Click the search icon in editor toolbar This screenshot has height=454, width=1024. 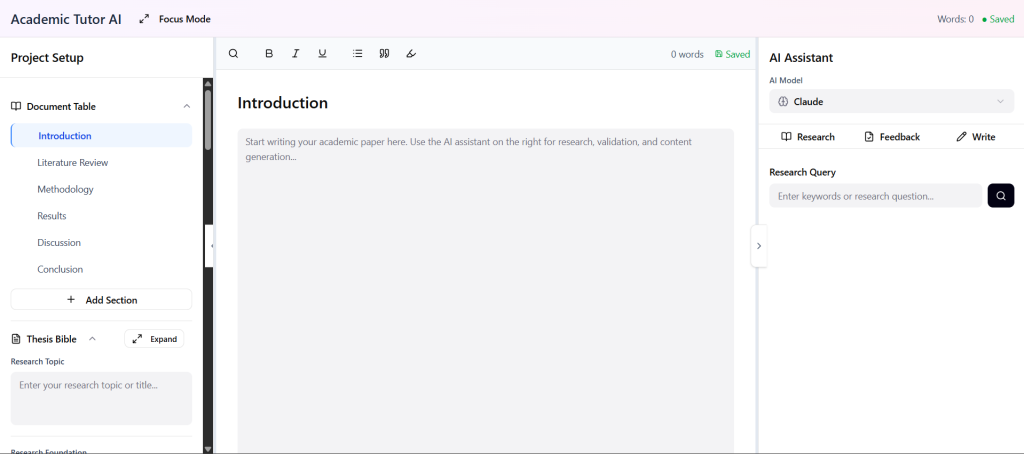tap(233, 54)
